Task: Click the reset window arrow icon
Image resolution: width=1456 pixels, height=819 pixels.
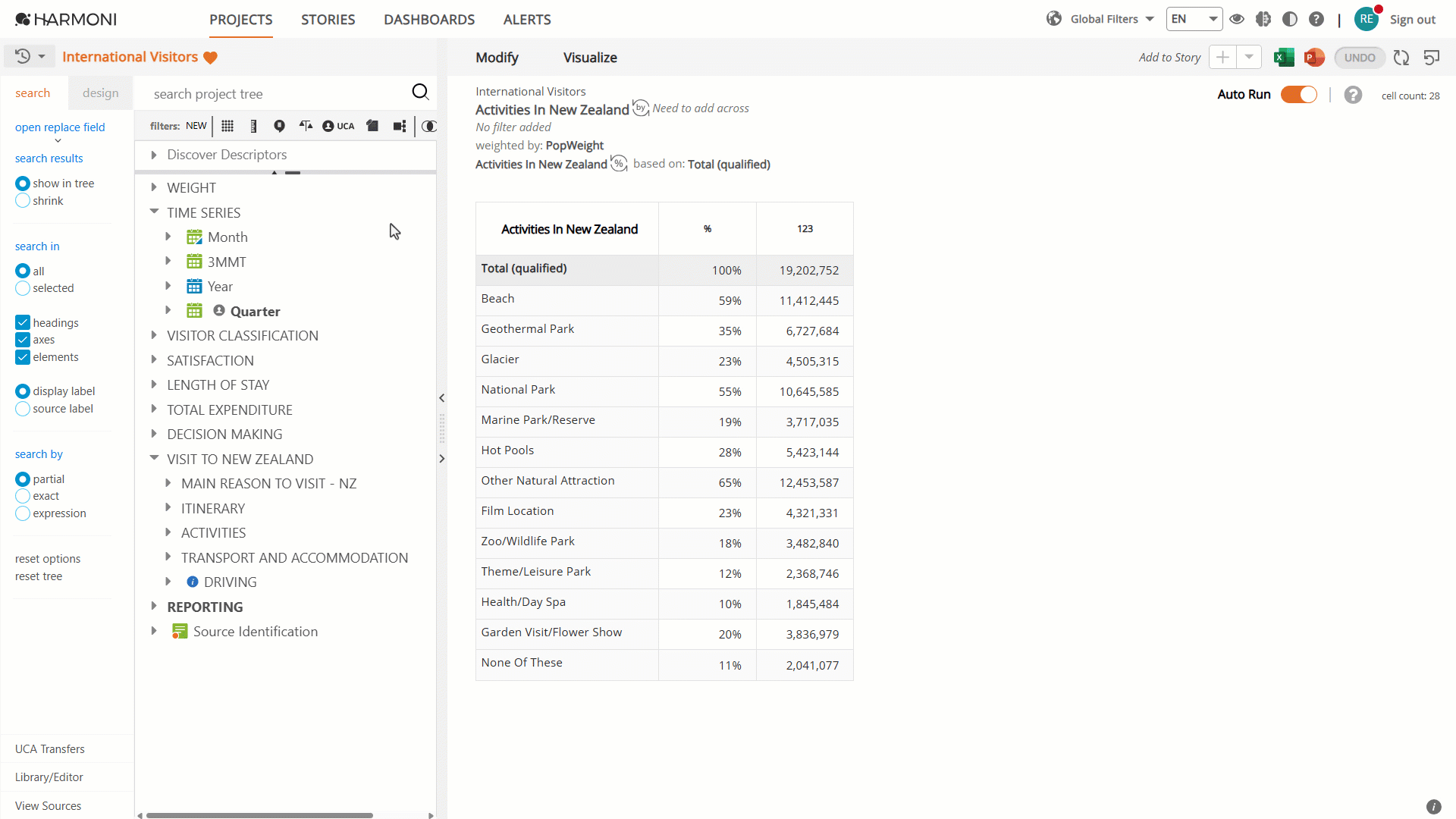Action: pos(1432,58)
